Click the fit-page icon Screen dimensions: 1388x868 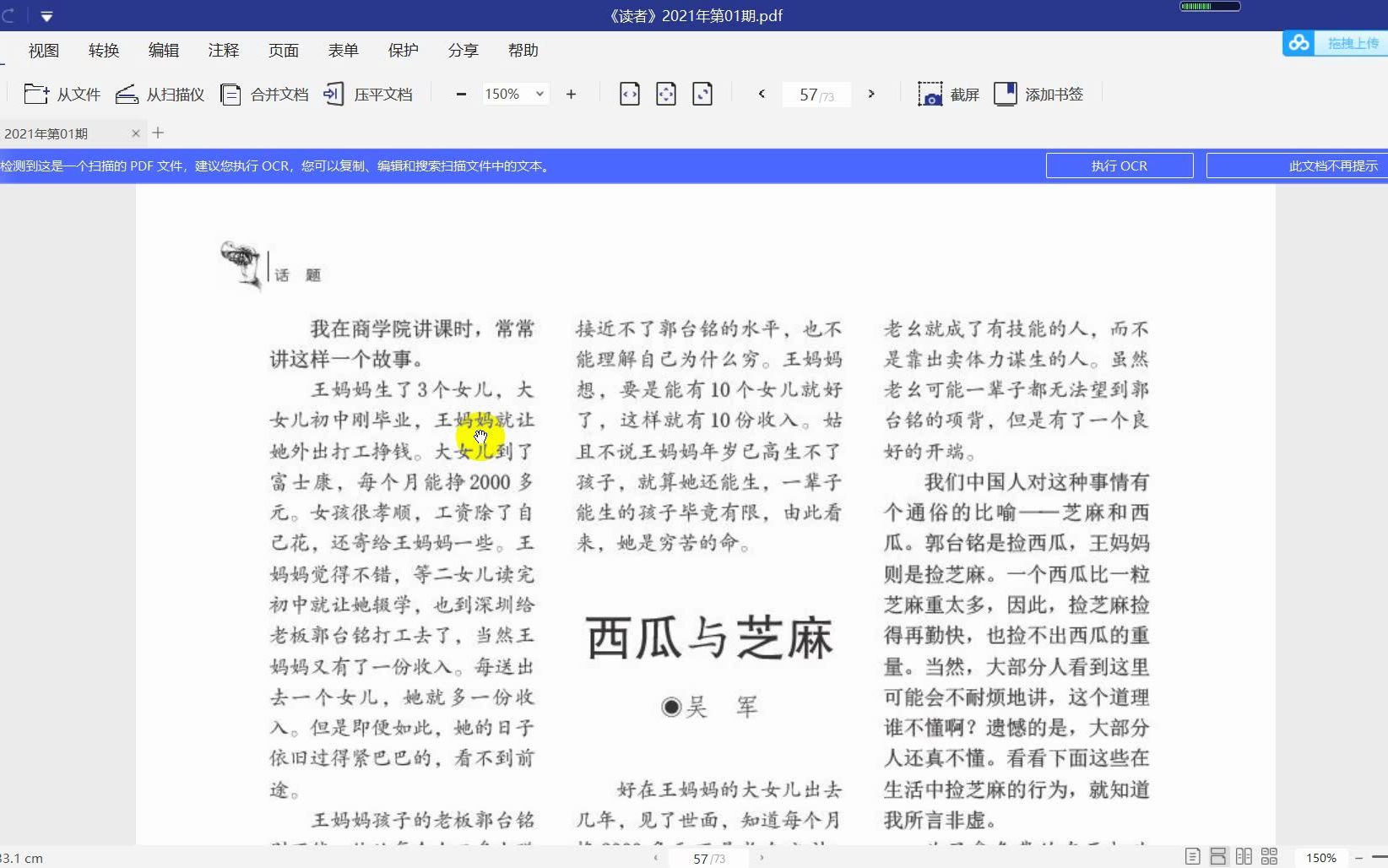click(x=666, y=94)
